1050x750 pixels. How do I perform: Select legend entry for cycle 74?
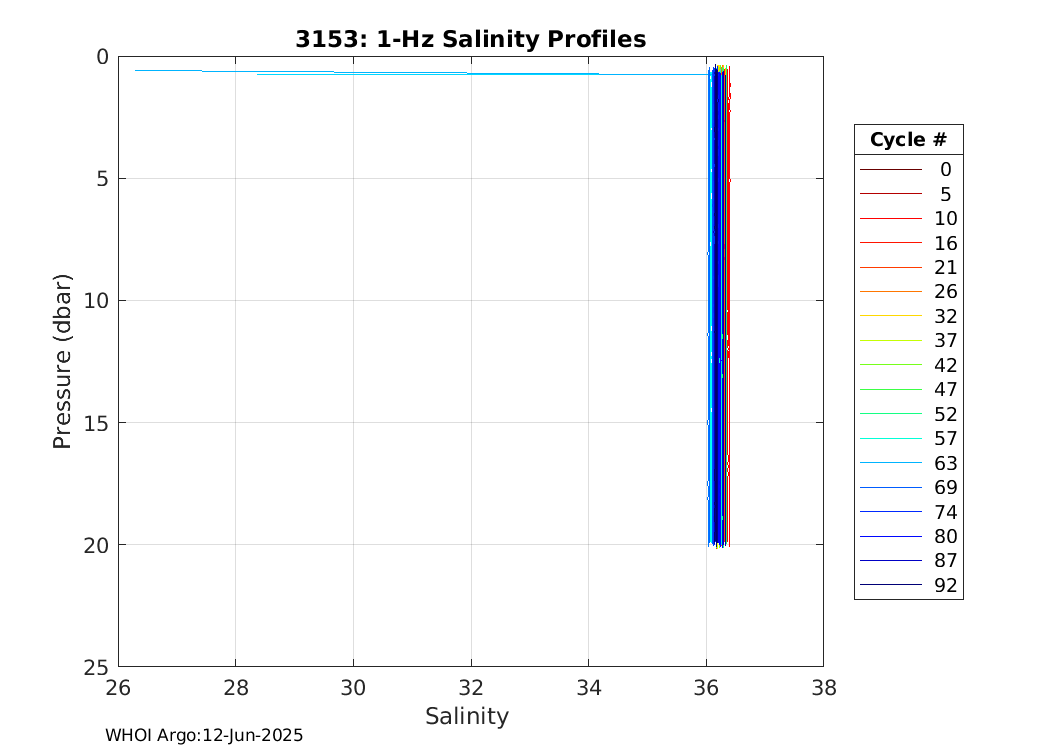909,512
